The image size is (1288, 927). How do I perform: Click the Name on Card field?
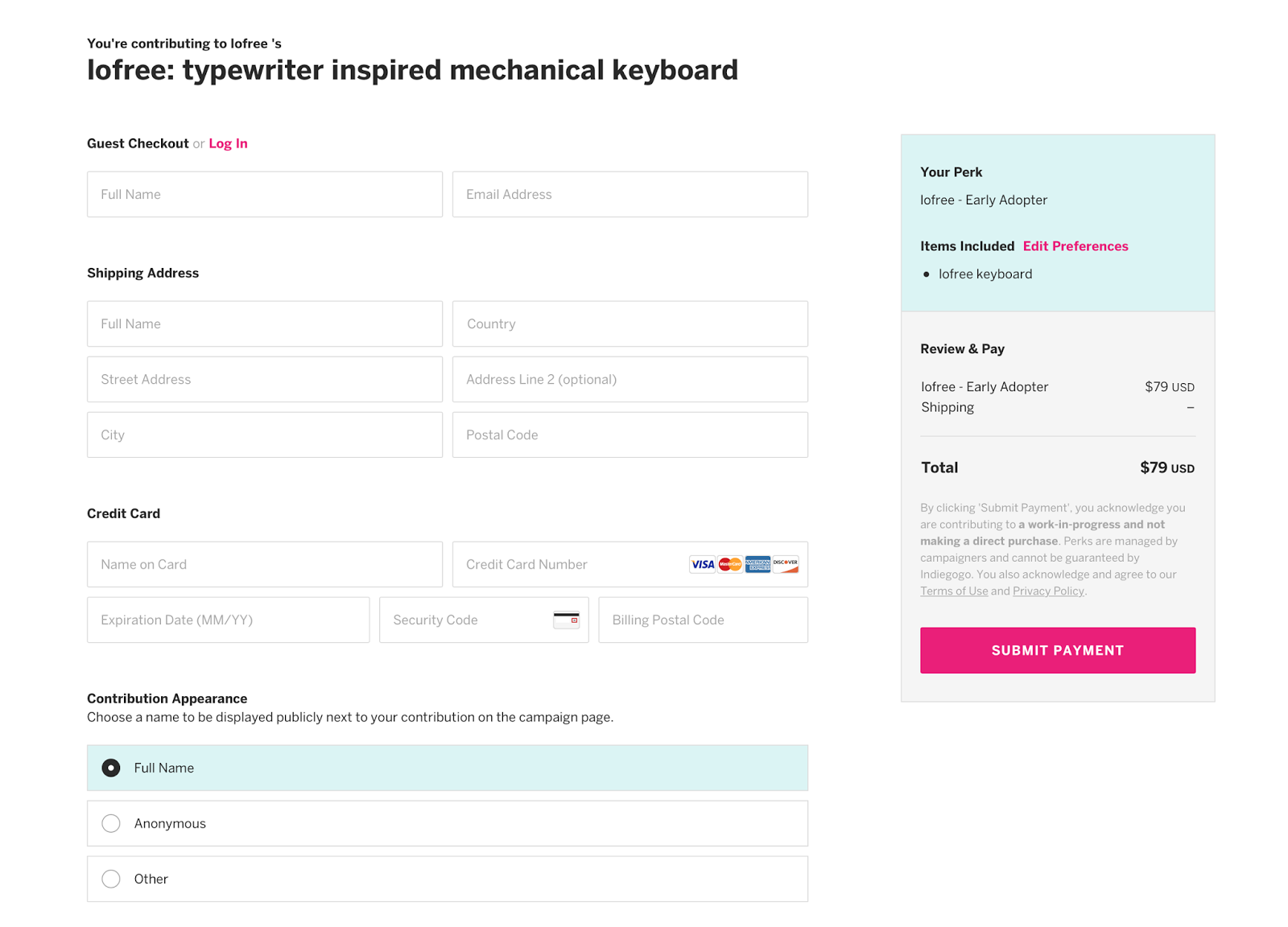point(264,564)
